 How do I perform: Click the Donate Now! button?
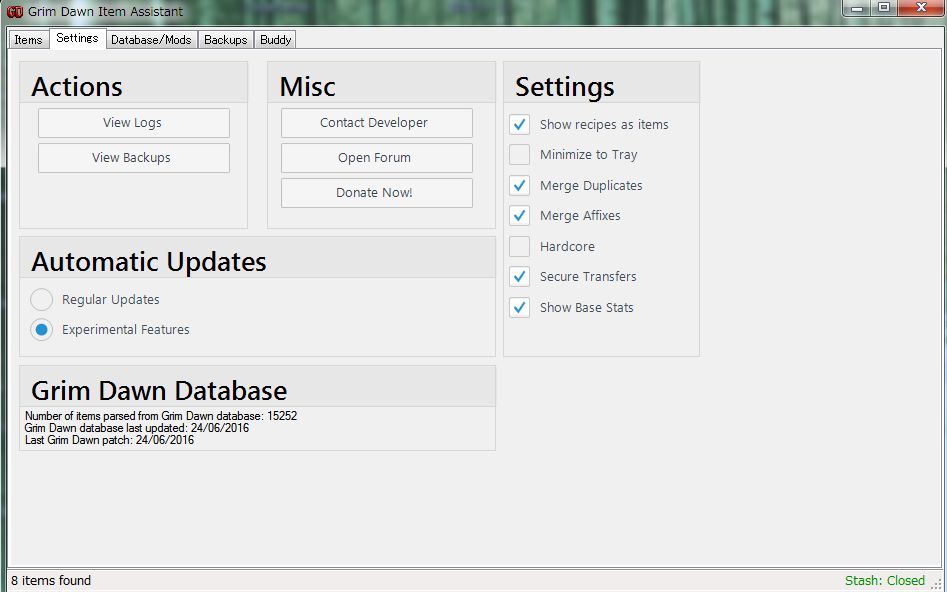click(376, 193)
